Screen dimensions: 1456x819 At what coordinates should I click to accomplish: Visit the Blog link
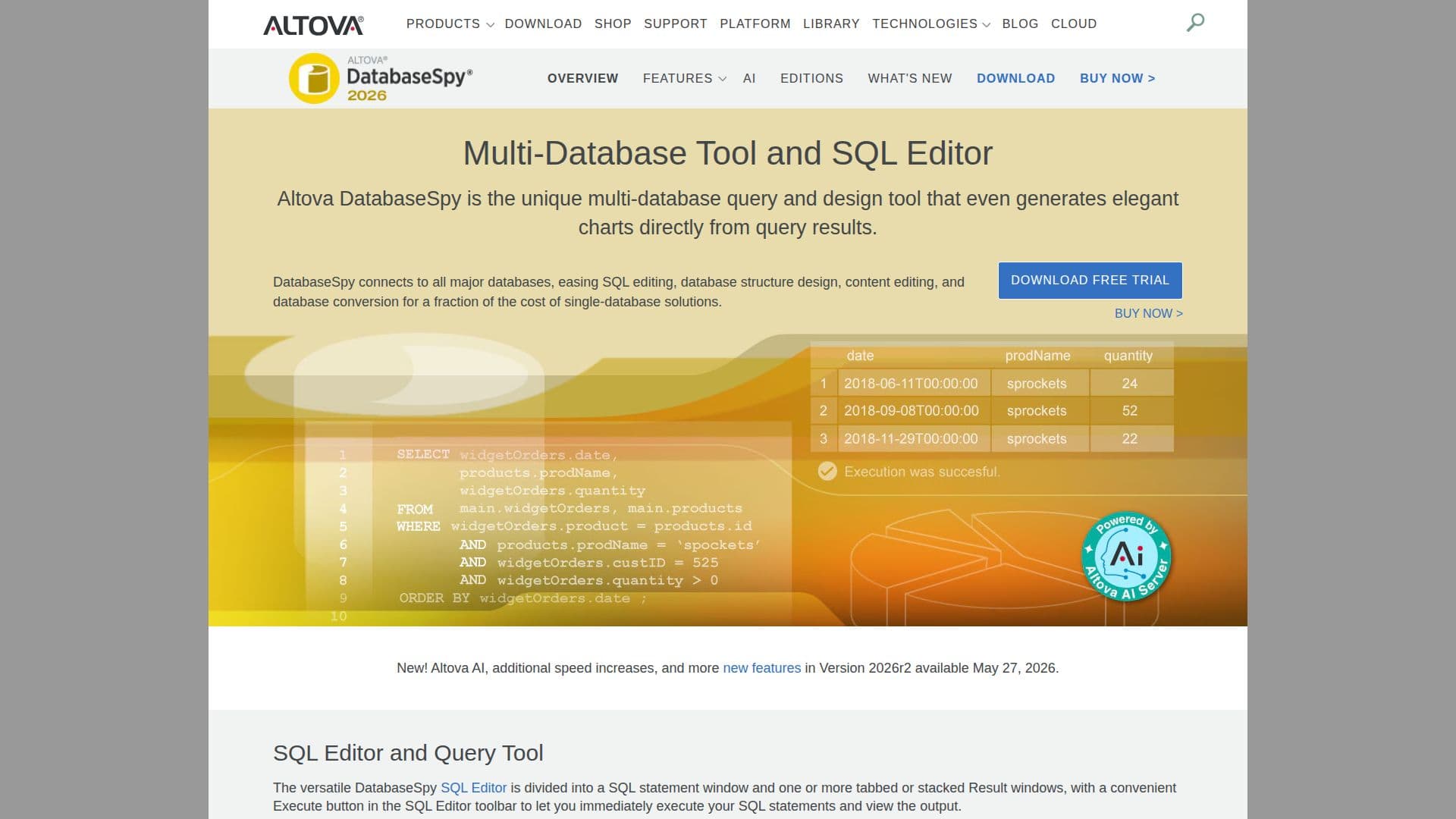[1020, 24]
